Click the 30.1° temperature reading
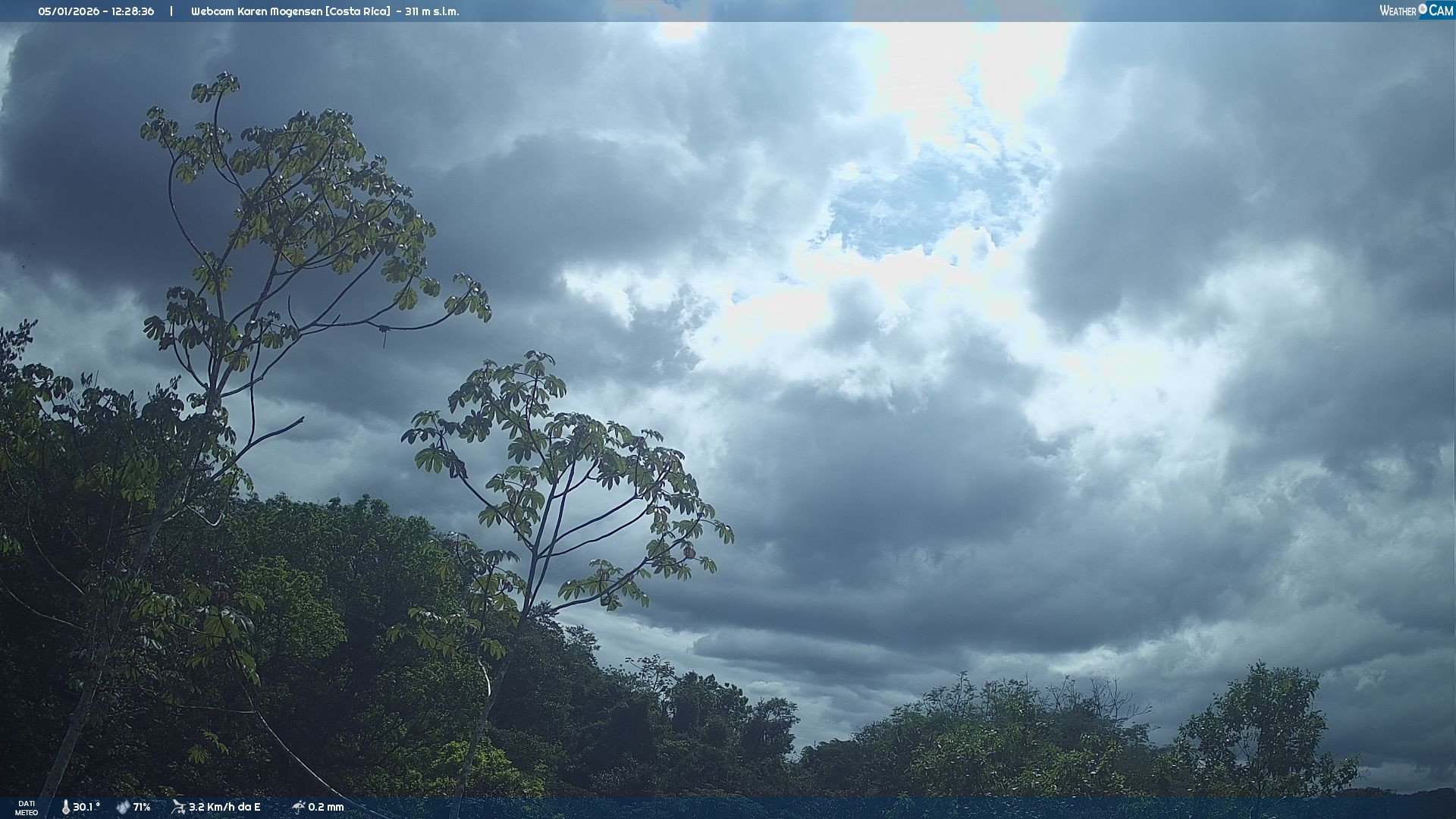Image resolution: width=1456 pixels, height=819 pixels. [86, 808]
